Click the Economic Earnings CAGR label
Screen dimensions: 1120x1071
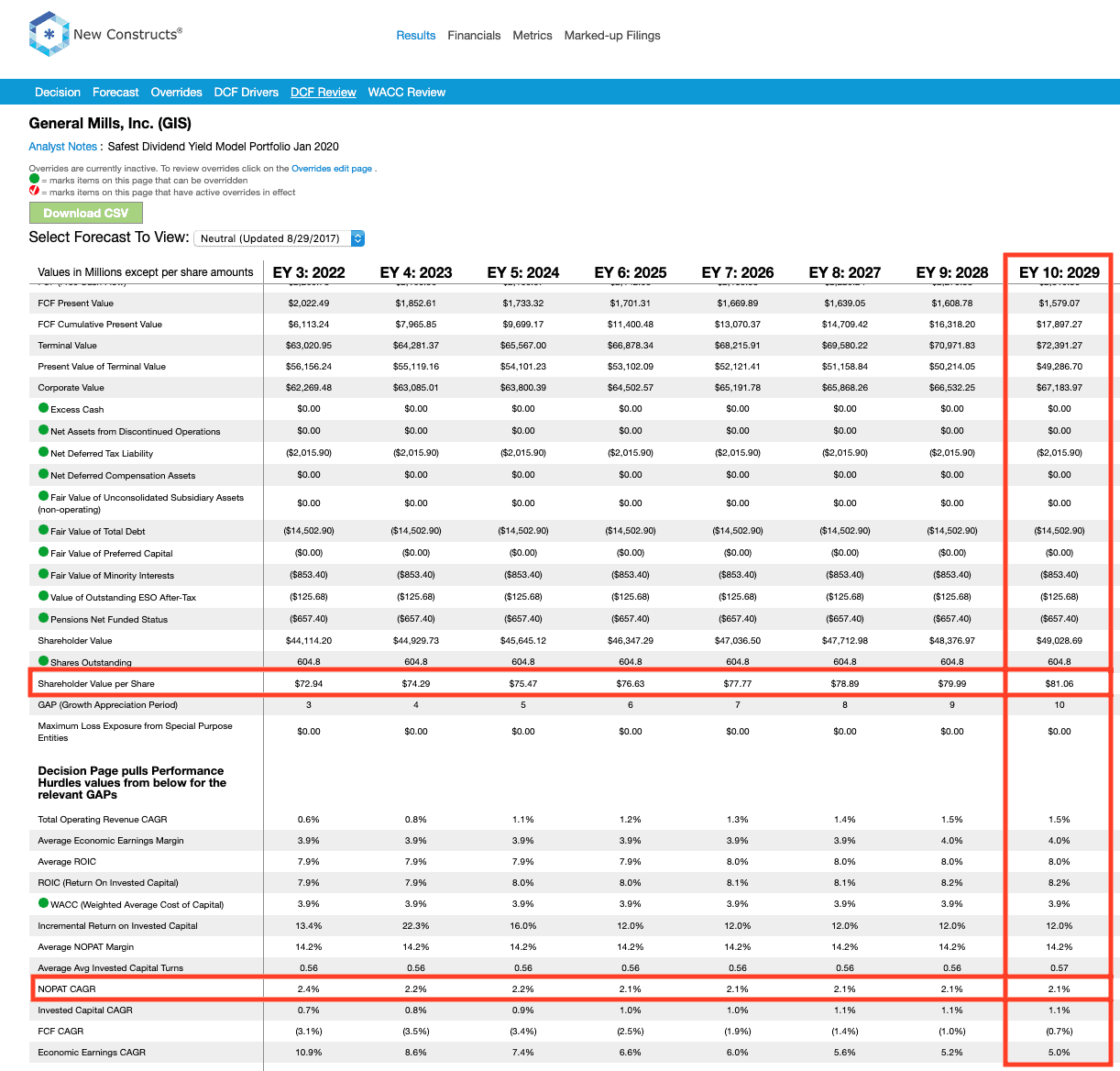coord(92,1053)
